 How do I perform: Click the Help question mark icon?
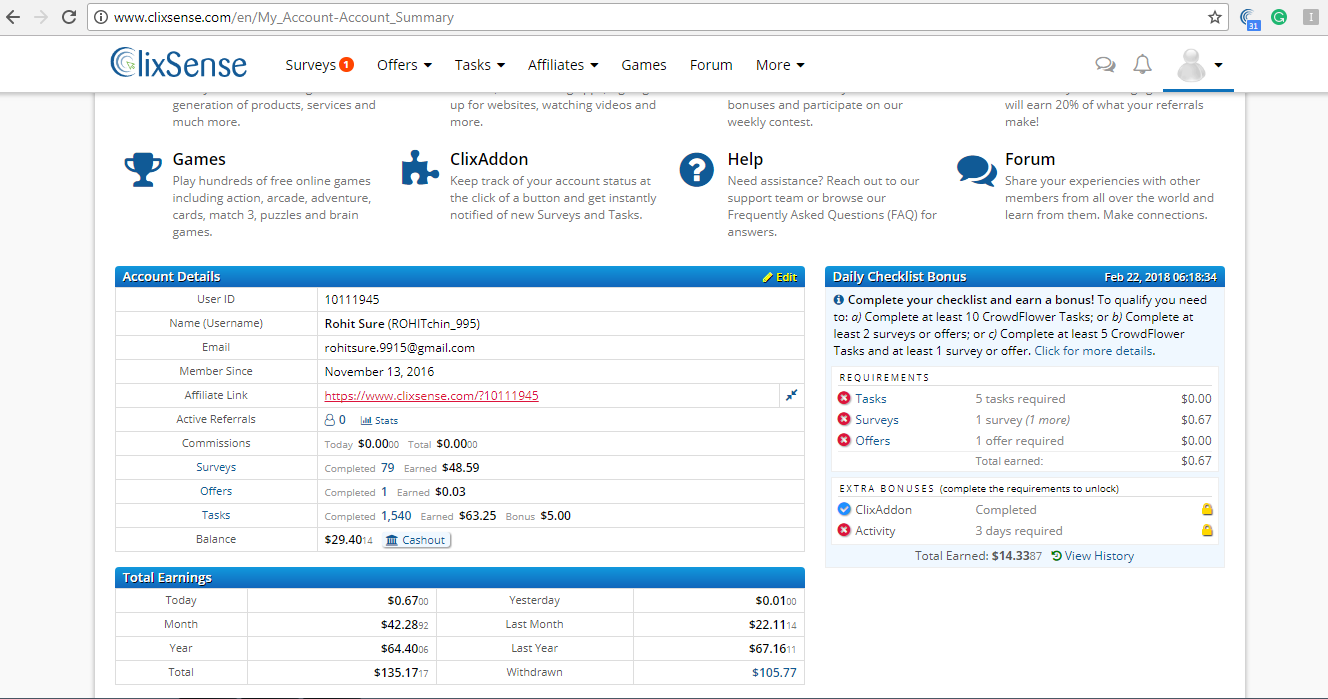coord(696,170)
